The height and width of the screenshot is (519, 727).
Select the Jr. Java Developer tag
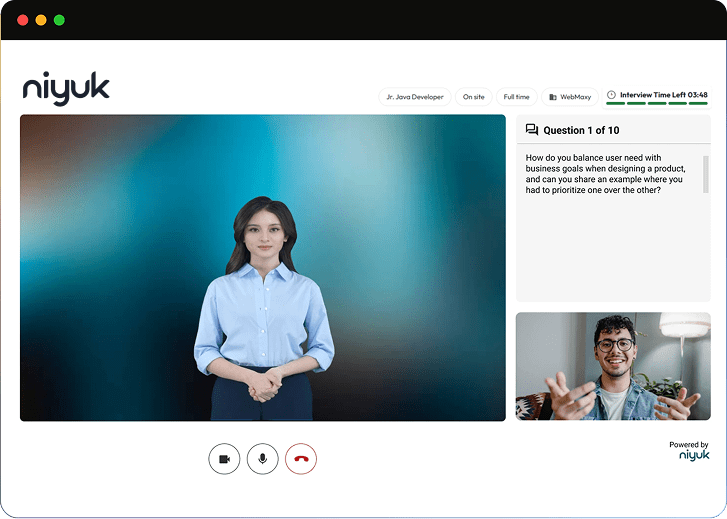[415, 97]
